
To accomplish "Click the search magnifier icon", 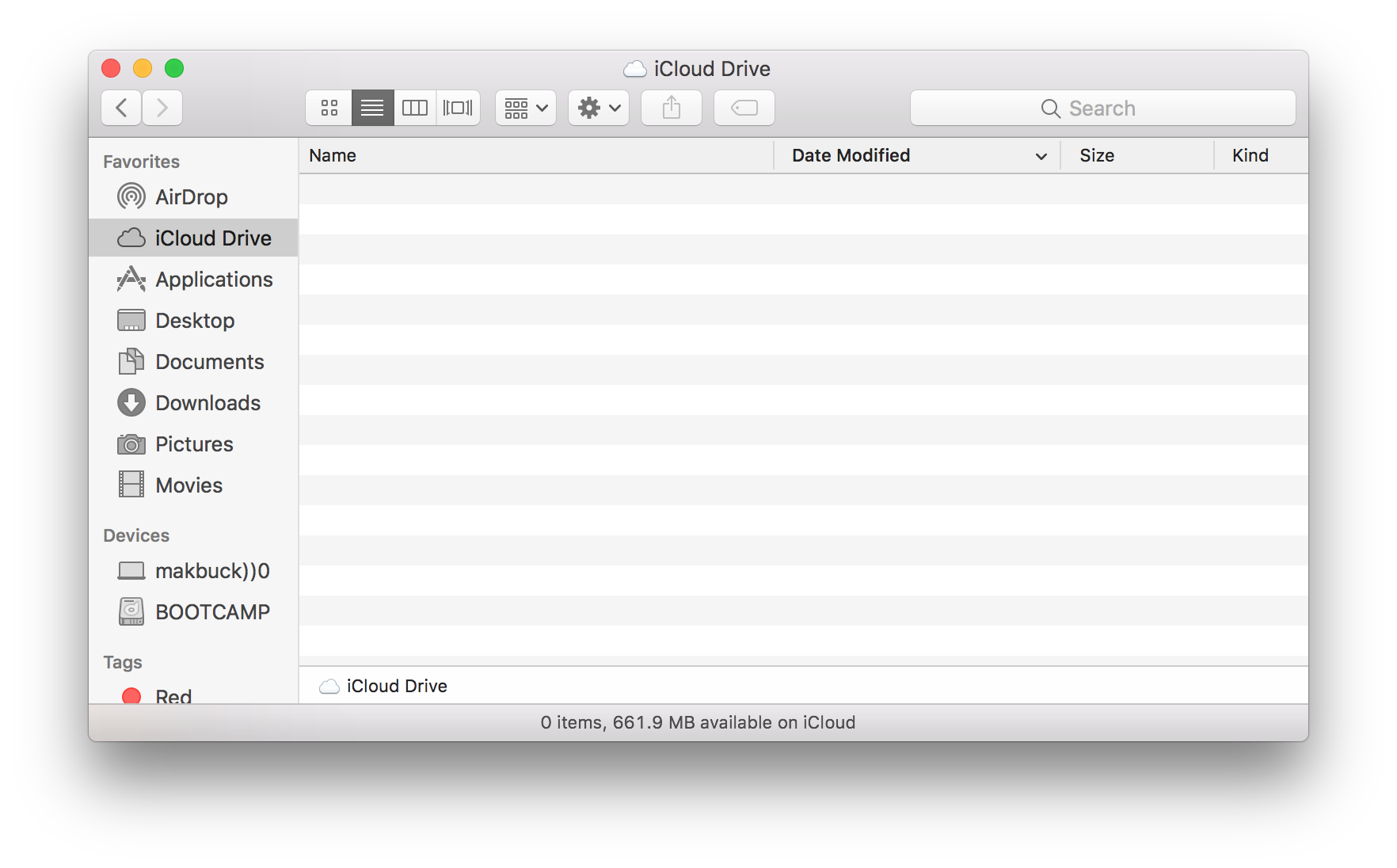I will [1050, 108].
